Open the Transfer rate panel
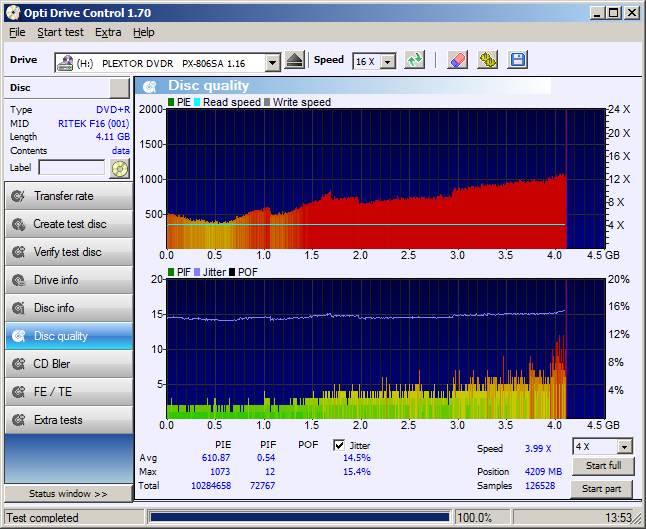Viewport: 646px width, 529px height. coord(69,196)
